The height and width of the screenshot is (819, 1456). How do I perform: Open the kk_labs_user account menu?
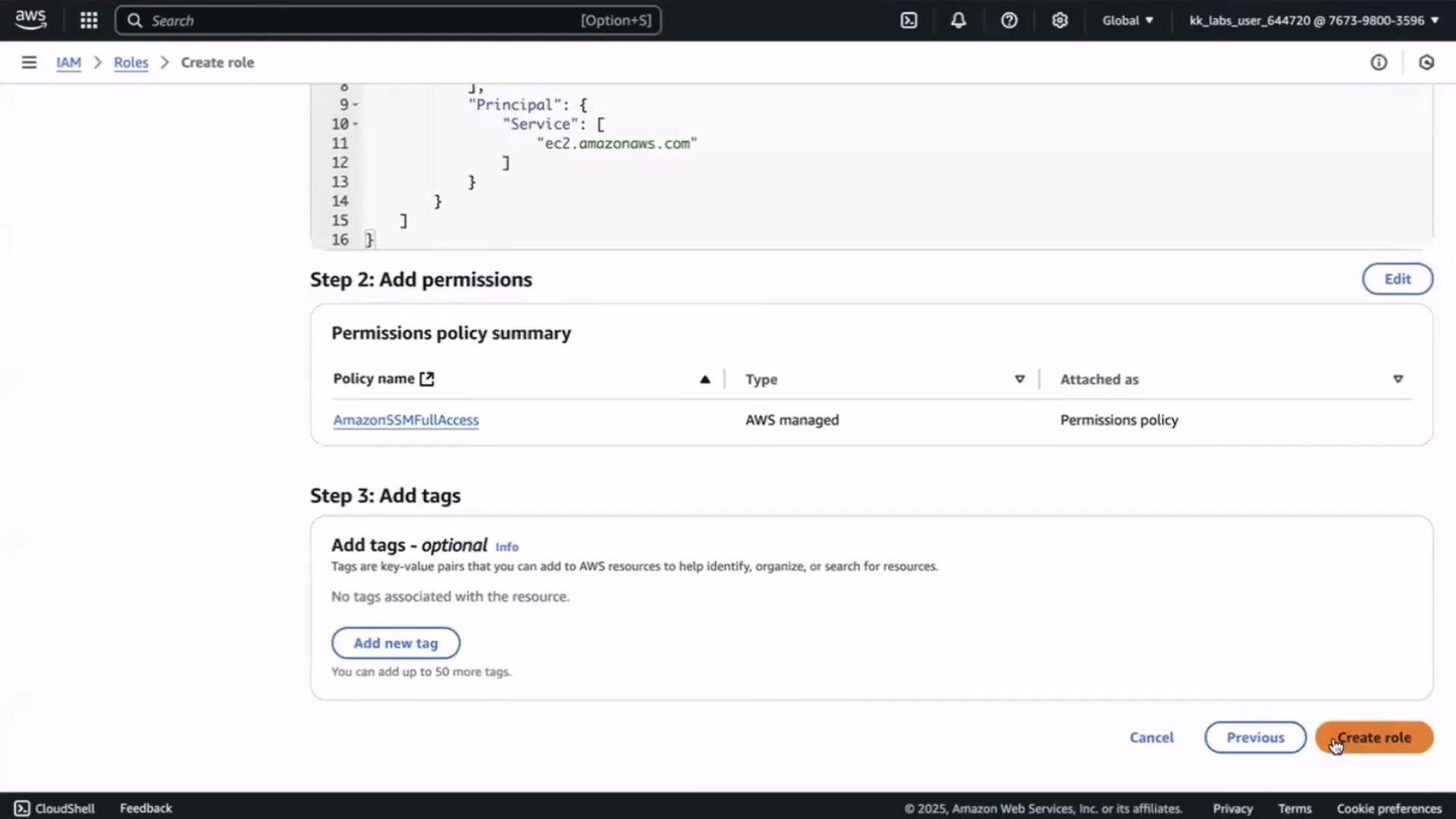pos(1314,20)
